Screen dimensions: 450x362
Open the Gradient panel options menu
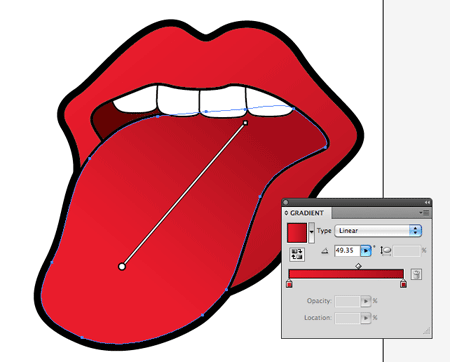(x=425, y=213)
